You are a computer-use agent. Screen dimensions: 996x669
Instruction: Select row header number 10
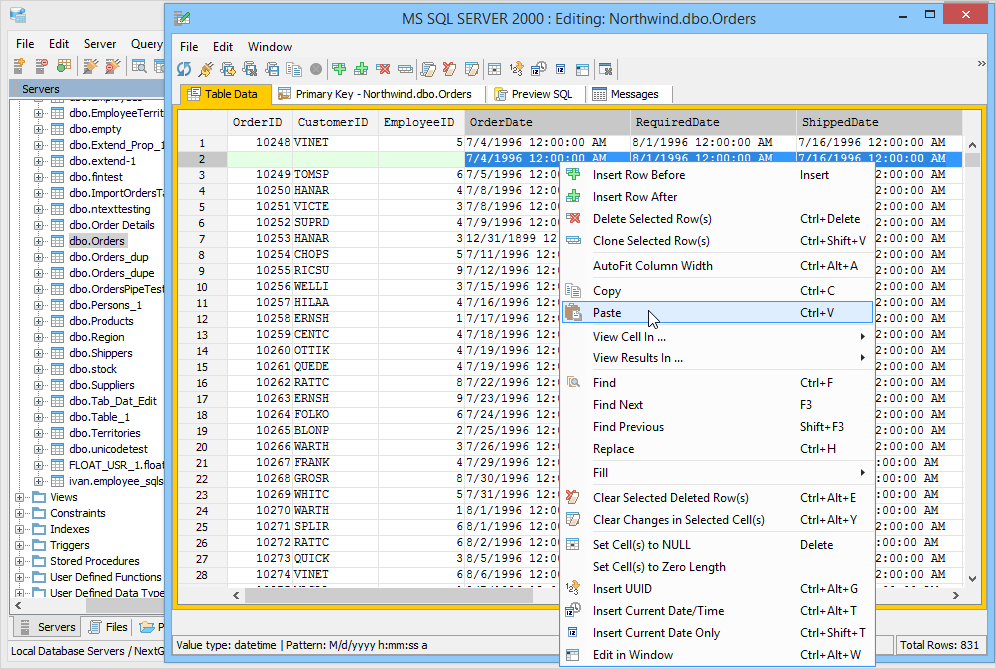(202, 287)
